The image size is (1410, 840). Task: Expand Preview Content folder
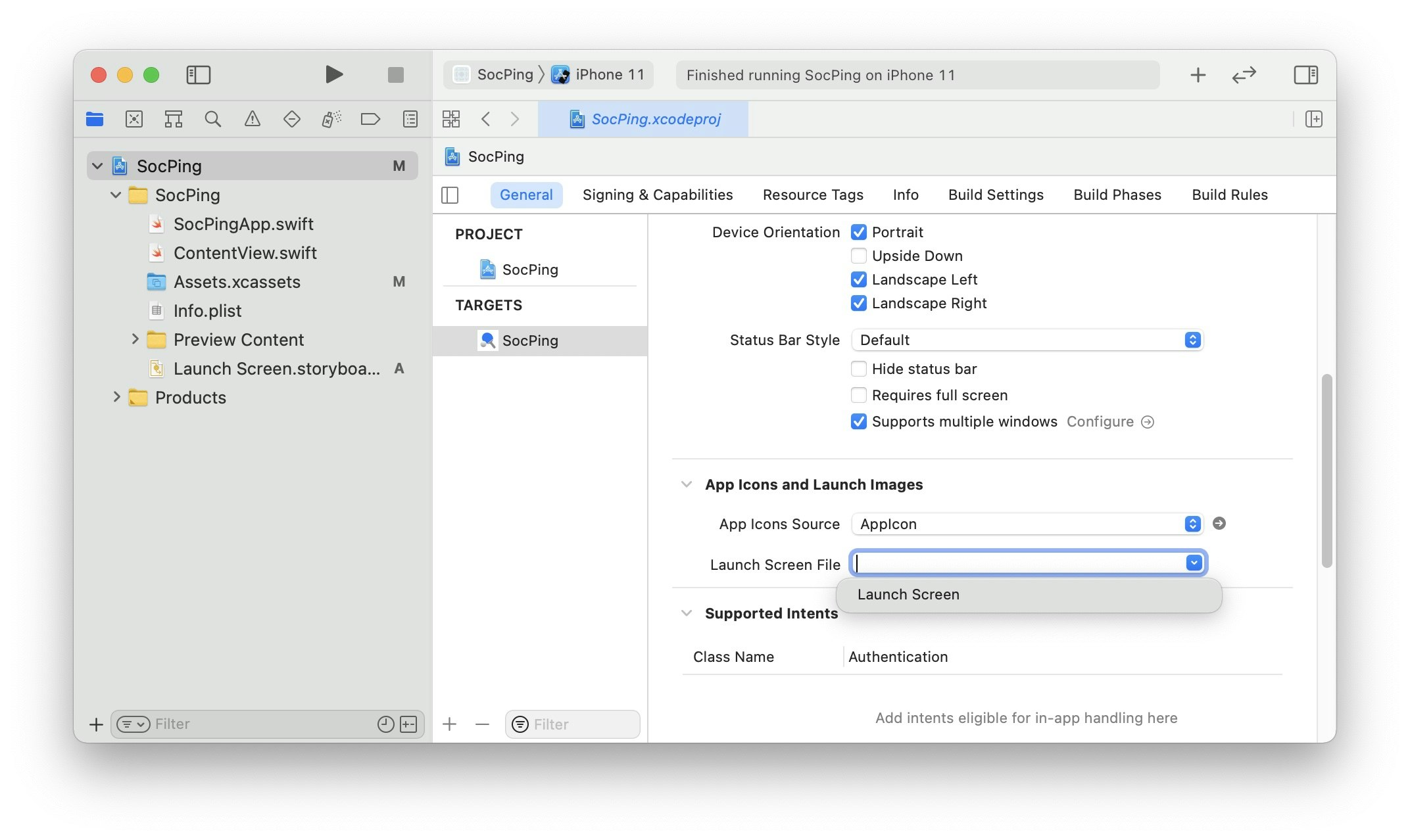pyautogui.click(x=135, y=339)
